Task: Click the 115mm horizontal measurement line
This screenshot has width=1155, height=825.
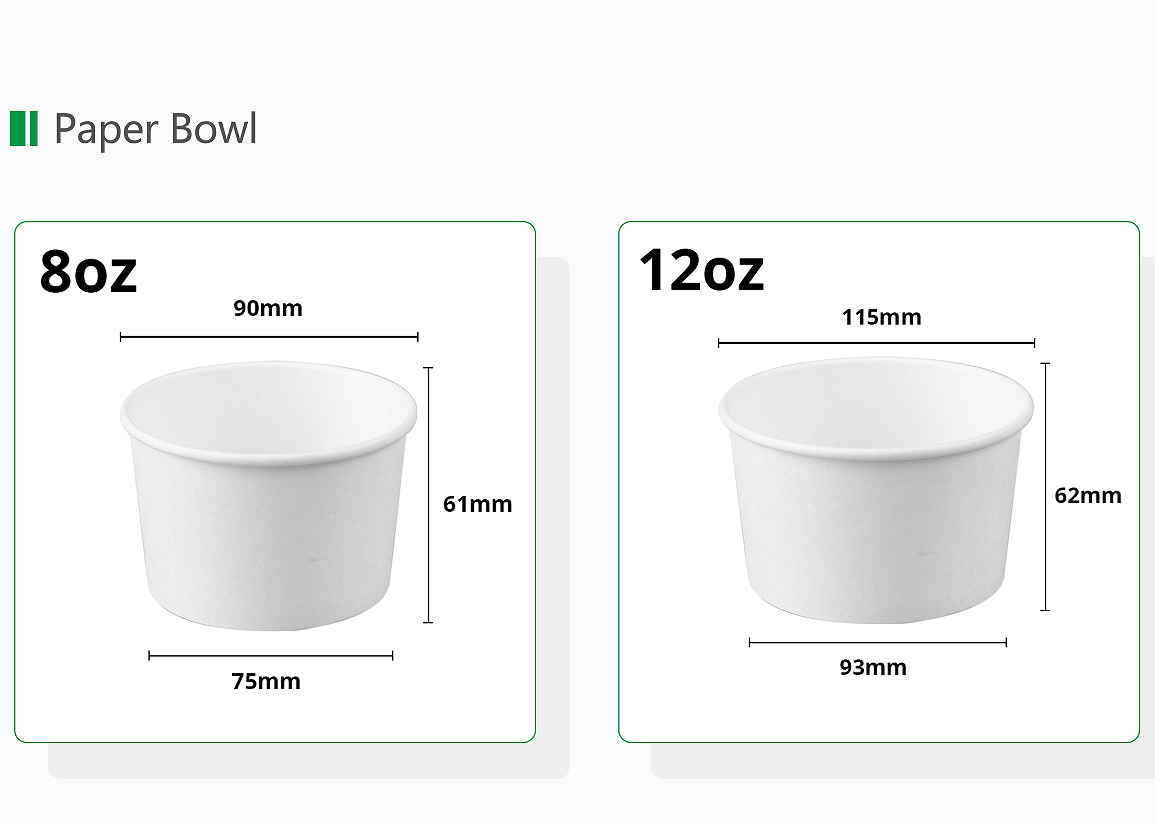Action: 877,343
